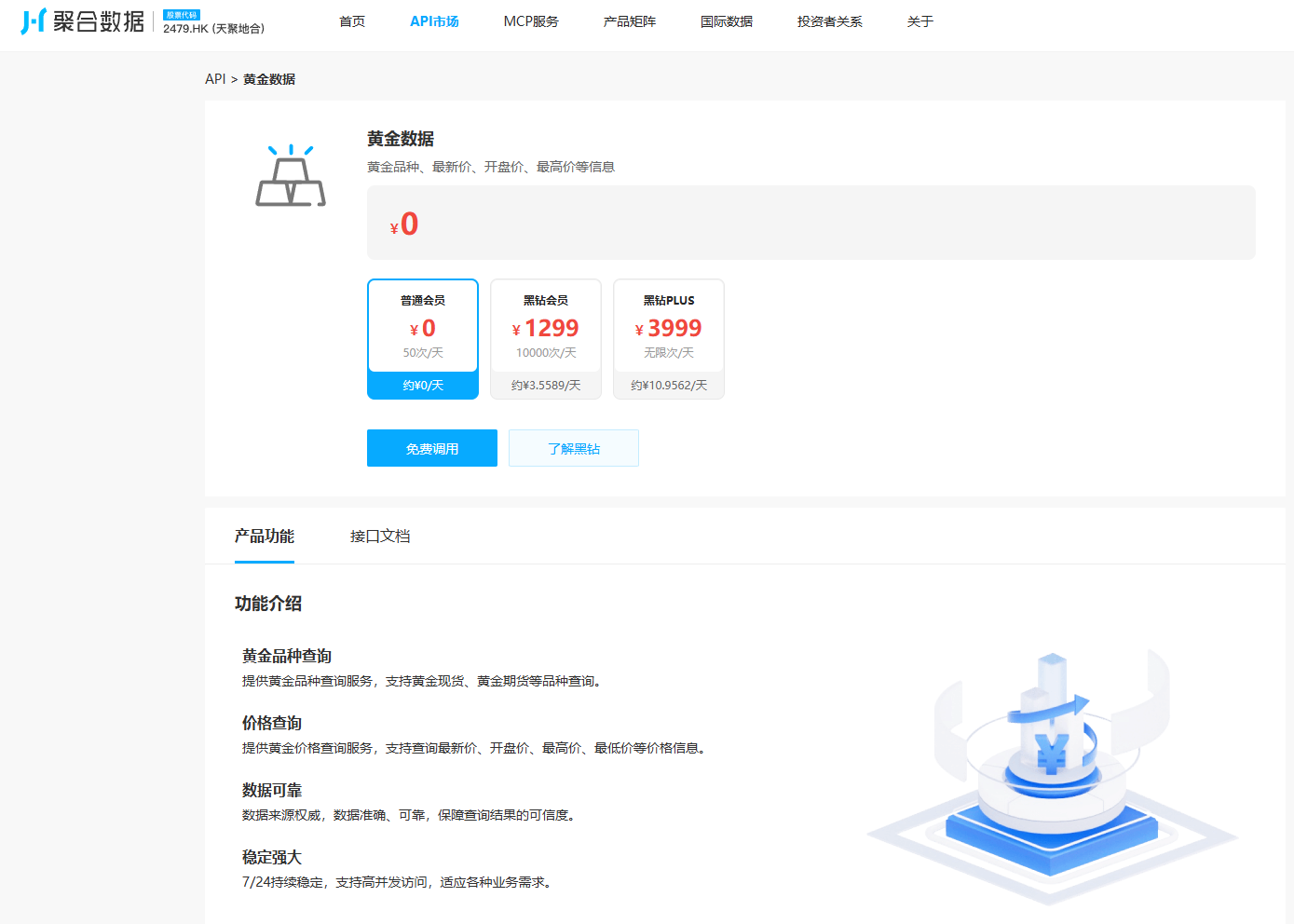The width and height of the screenshot is (1294, 924).
Task: Open the 国际数据 navigation entry
Action: [x=727, y=20]
